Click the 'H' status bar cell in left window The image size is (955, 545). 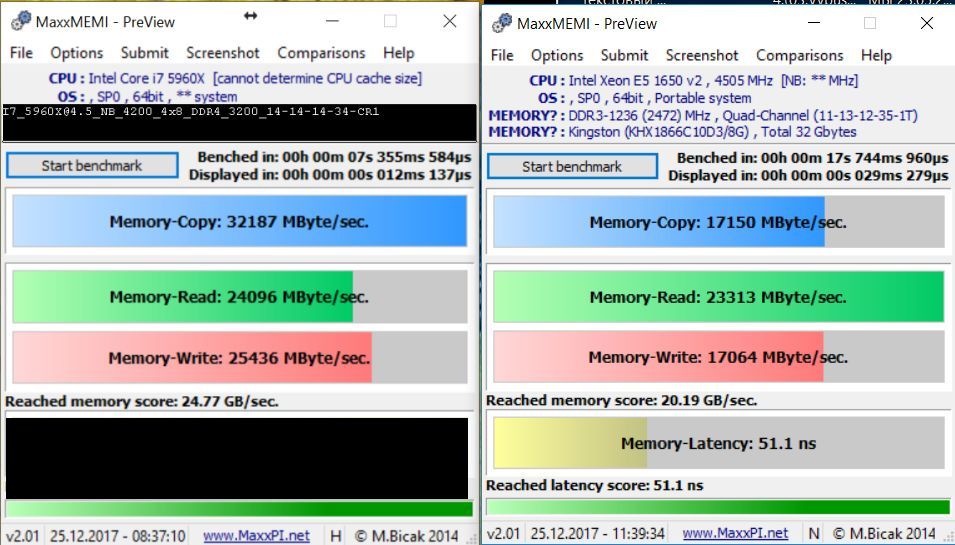336,536
